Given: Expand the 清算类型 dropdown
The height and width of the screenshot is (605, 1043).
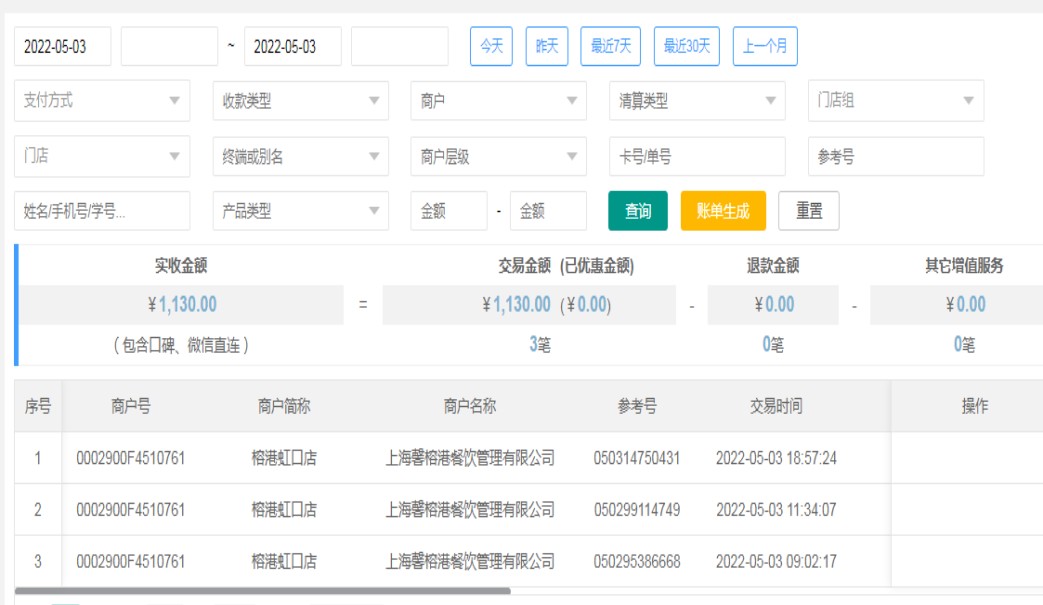Looking at the screenshot, I should 697,101.
